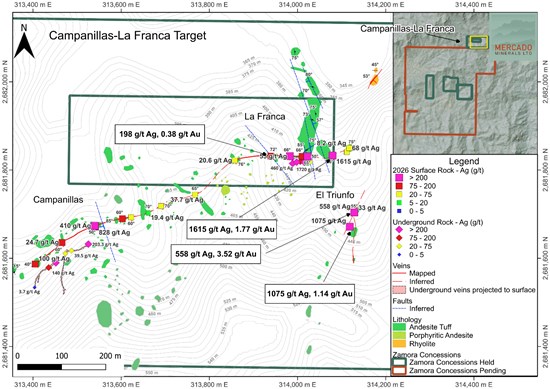The image size is (550, 389).
Task: Click the Zamora Concessions Pending box symbol
Action: (x=399, y=370)
